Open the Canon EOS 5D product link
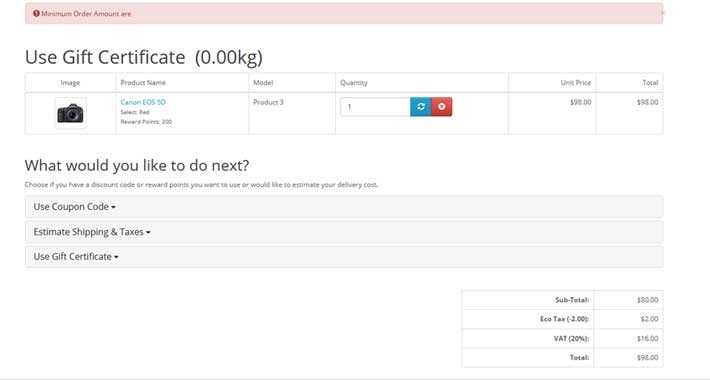 click(143, 102)
